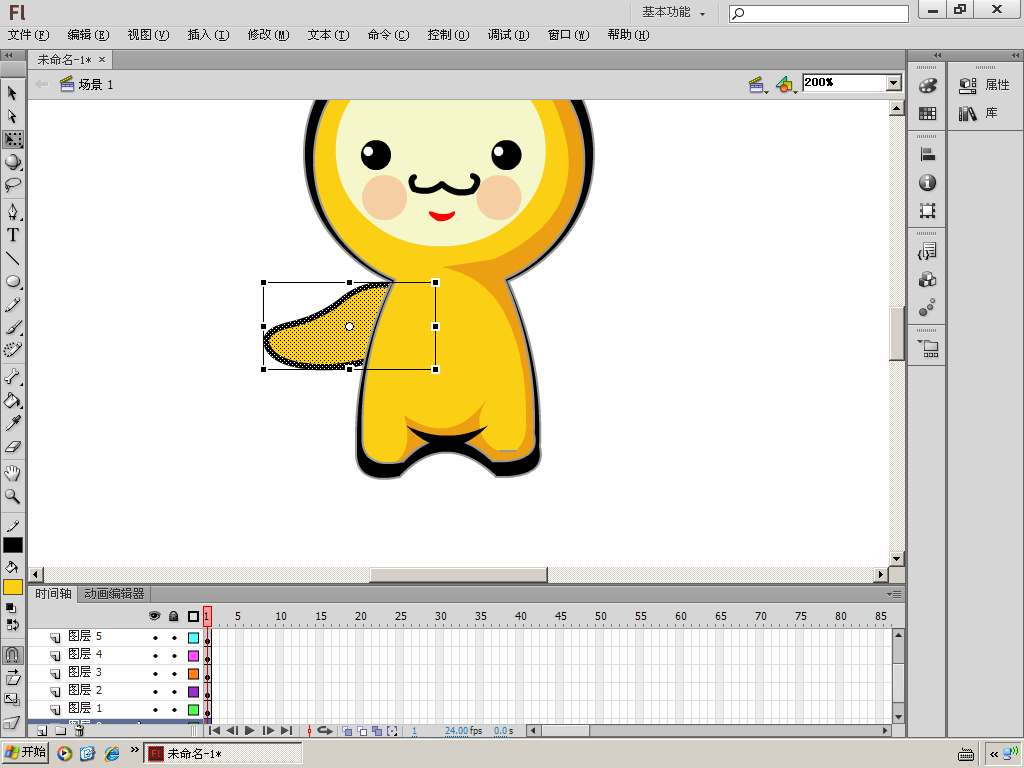Toggle visibility dot of 图层 1
This screenshot has width=1024, height=768.
click(155, 709)
